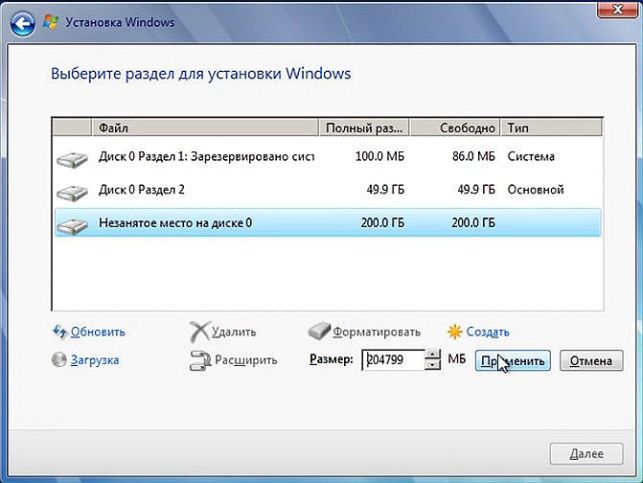Click drive icon of Незанятое место row
This screenshot has width=643, height=483.
[x=72, y=226]
